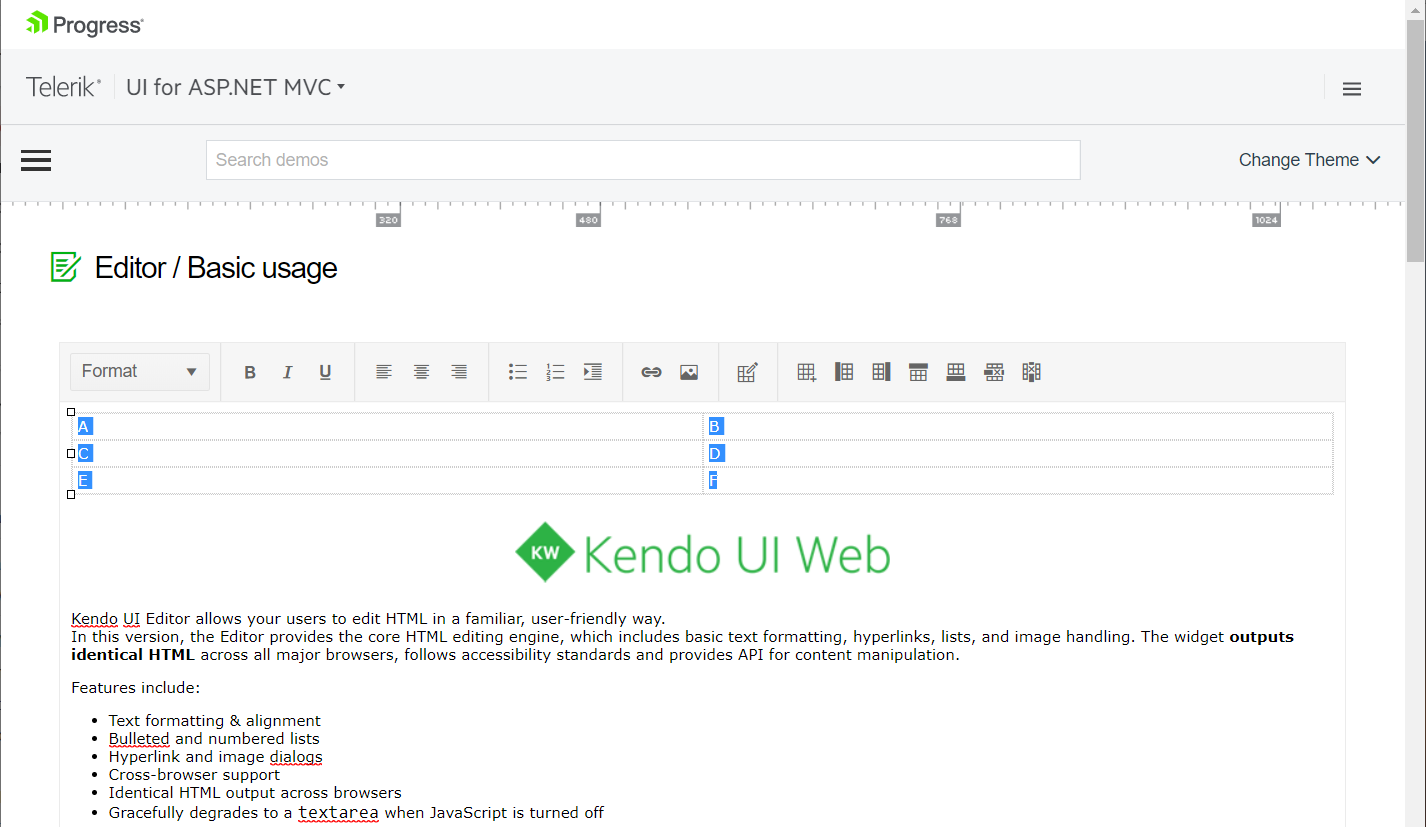Align text left
Image resolution: width=1426 pixels, height=827 pixels.
[384, 372]
